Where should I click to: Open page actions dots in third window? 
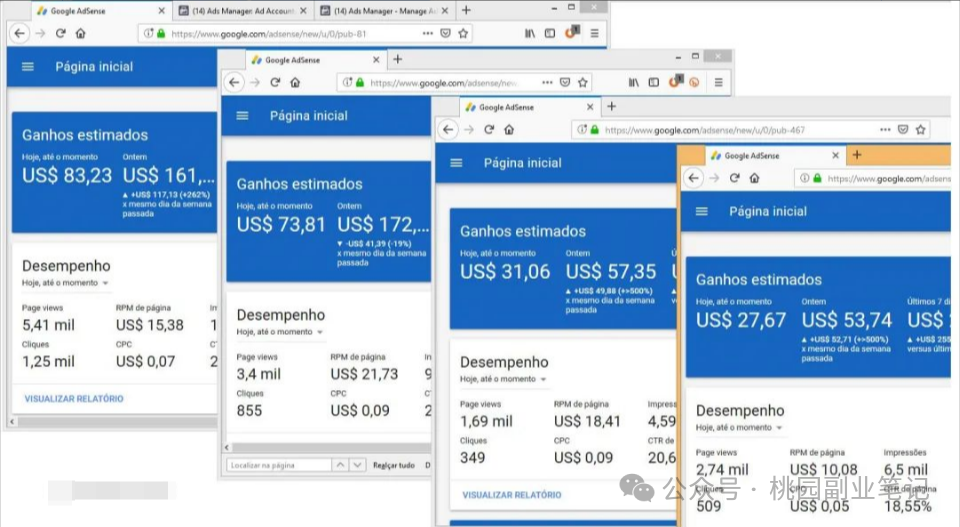pos(885,130)
